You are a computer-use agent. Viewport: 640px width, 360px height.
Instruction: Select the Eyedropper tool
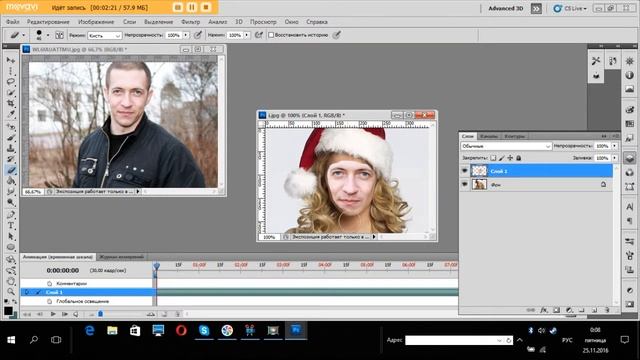click(11, 114)
